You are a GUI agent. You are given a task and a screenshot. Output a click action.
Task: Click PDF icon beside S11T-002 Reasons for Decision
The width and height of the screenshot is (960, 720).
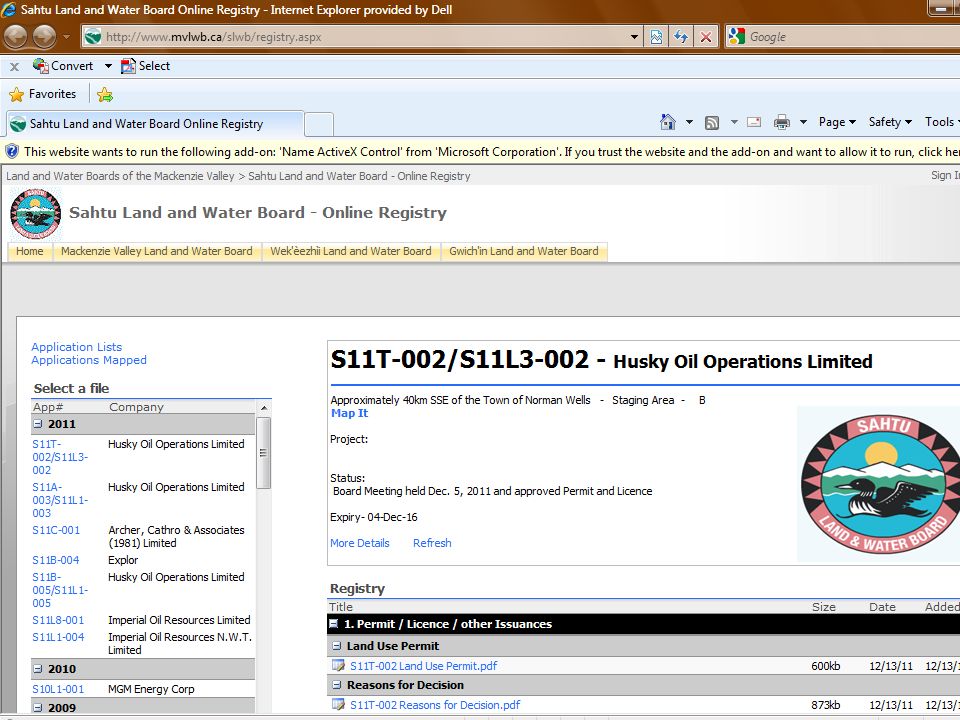(x=338, y=705)
